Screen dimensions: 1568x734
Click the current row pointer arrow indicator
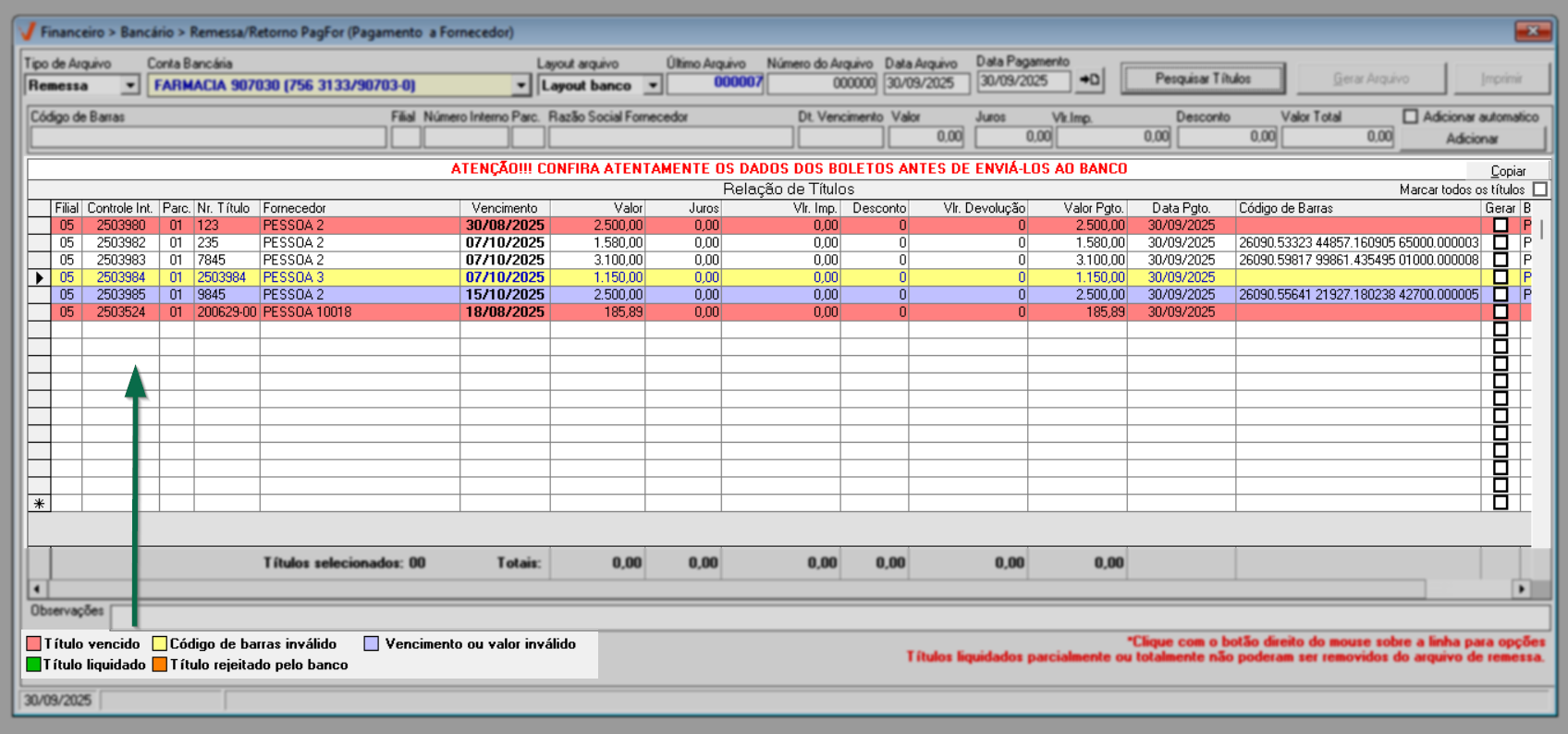(x=39, y=277)
